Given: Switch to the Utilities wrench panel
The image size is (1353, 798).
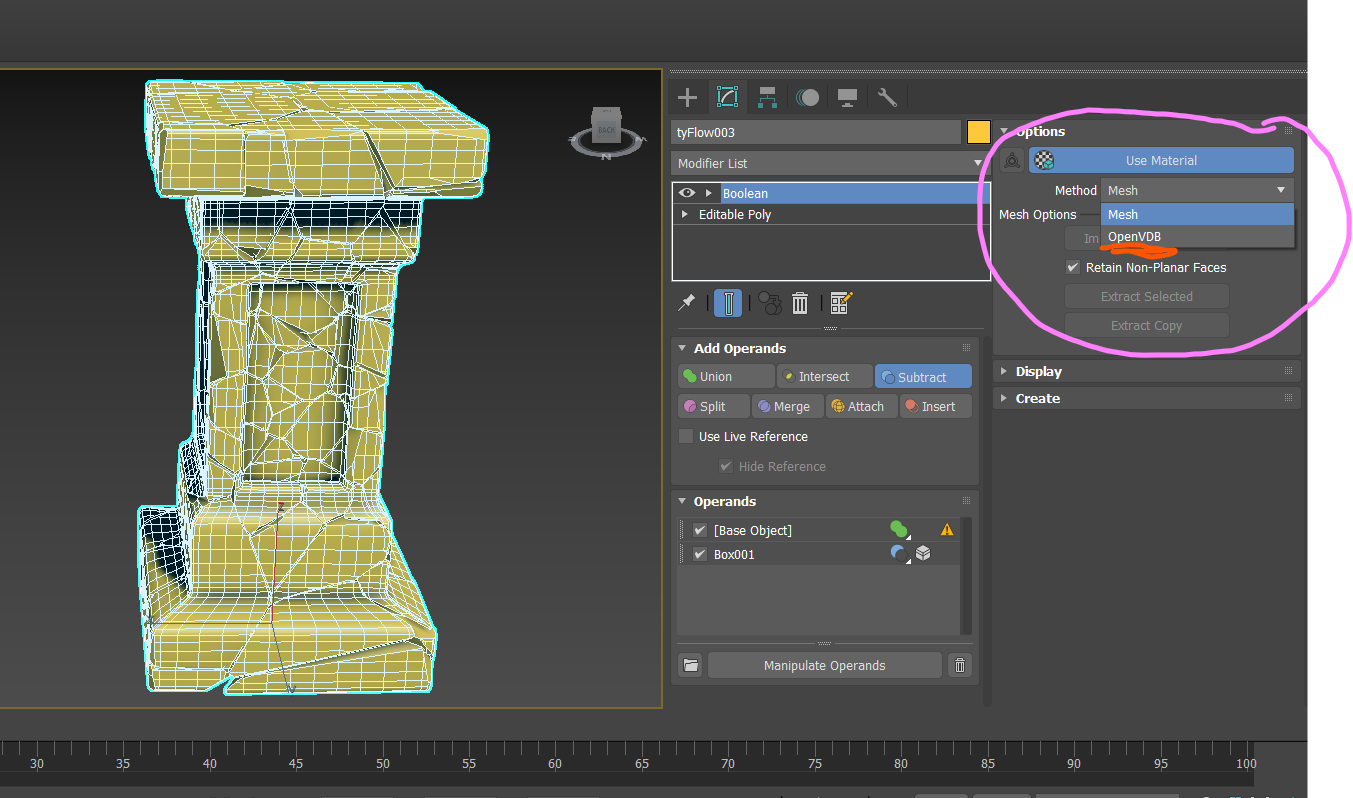Looking at the screenshot, I should 887,97.
